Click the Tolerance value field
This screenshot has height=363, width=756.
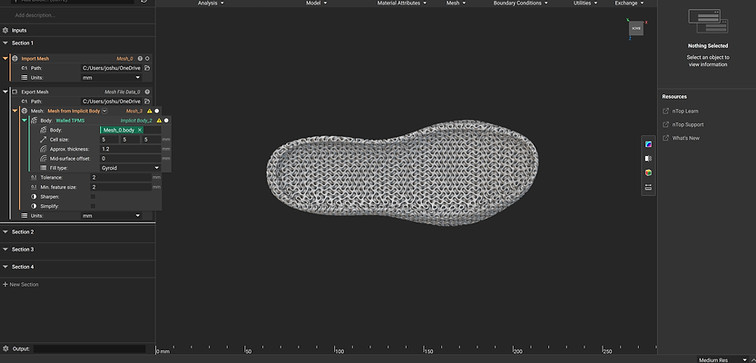click(x=121, y=177)
